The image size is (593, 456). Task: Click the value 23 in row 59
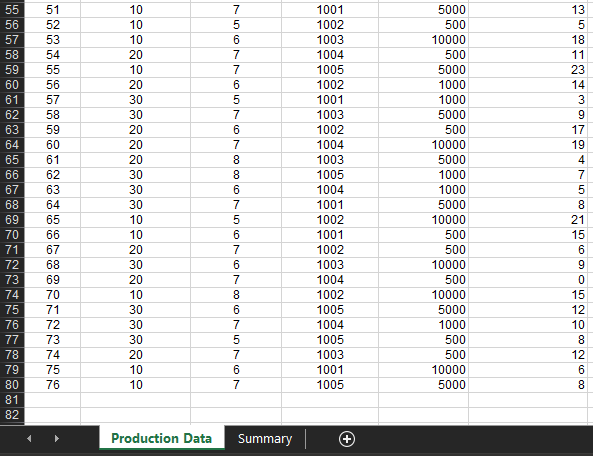(528, 70)
